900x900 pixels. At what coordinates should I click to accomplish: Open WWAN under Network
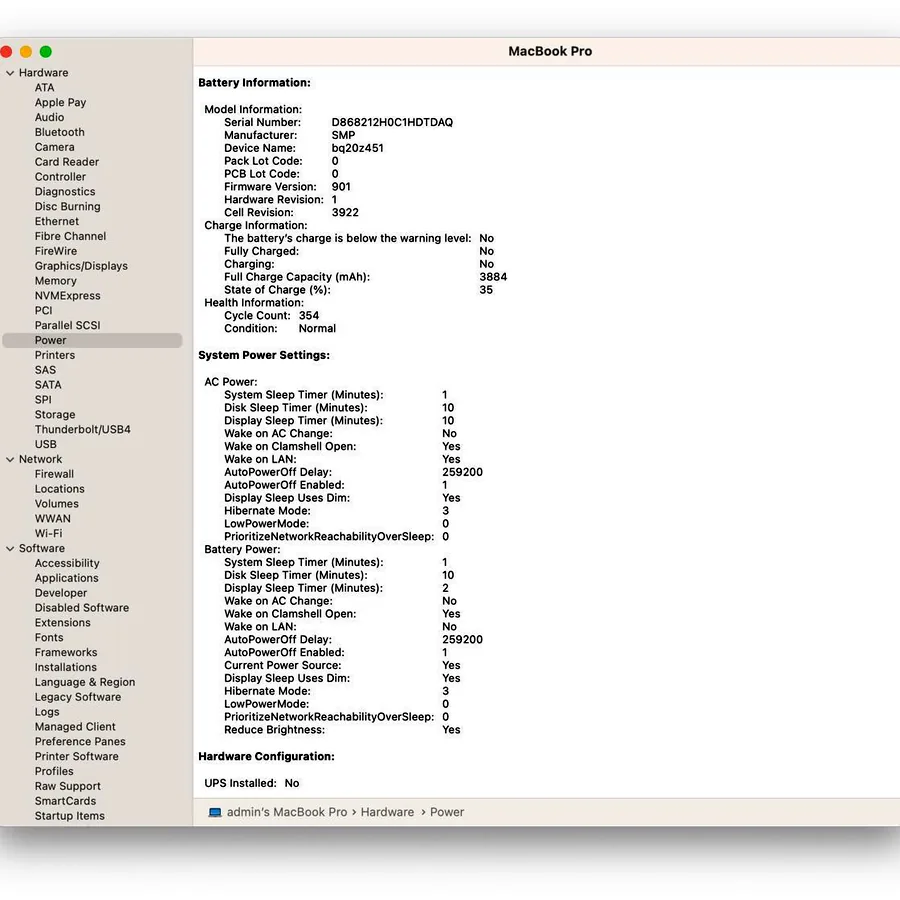click(53, 519)
